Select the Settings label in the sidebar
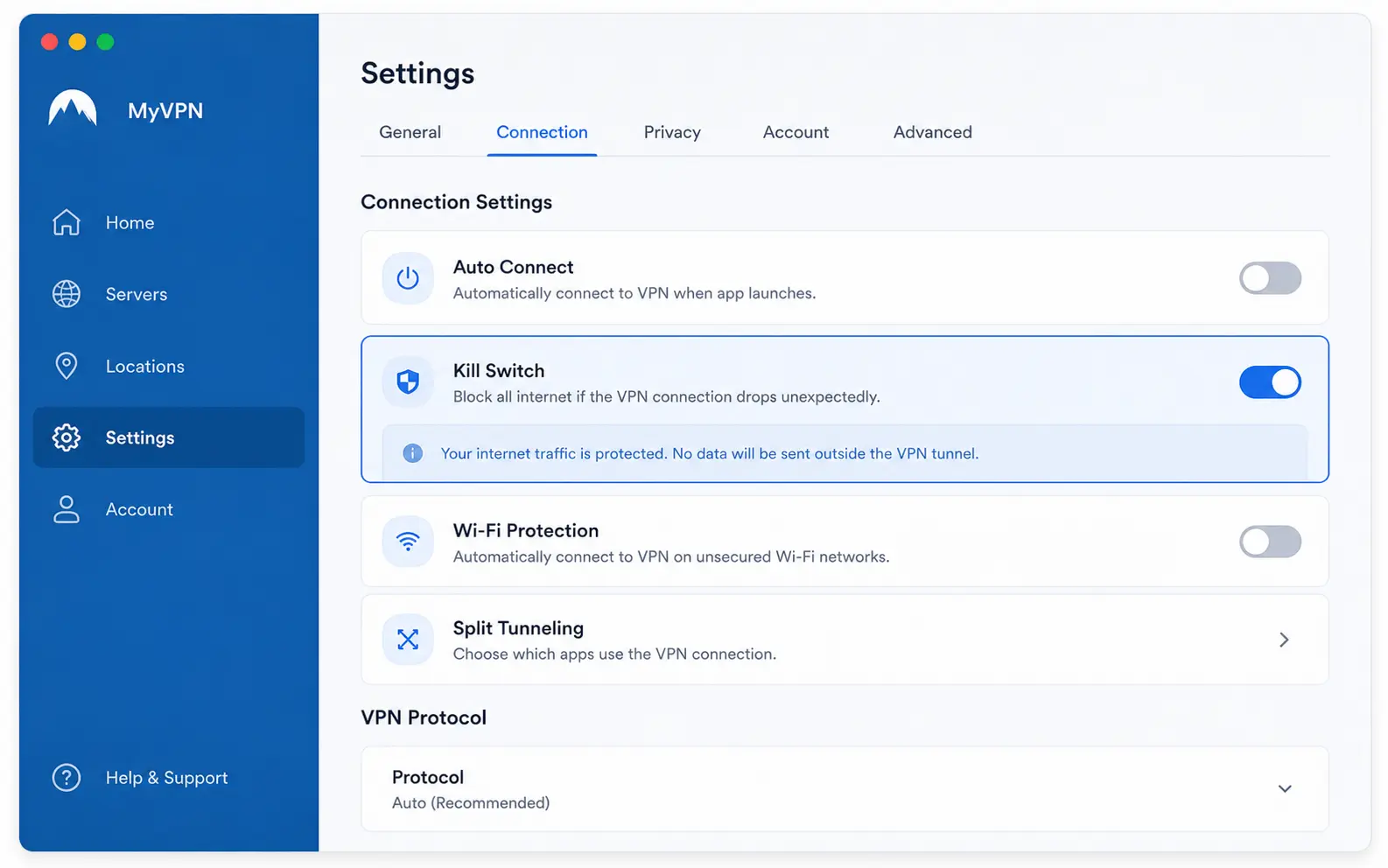Viewport: 1388px width, 868px height. tap(140, 437)
